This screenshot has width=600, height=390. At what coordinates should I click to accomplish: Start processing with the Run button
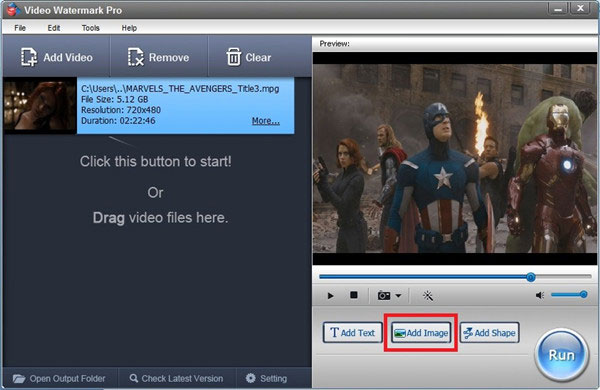tap(561, 355)
